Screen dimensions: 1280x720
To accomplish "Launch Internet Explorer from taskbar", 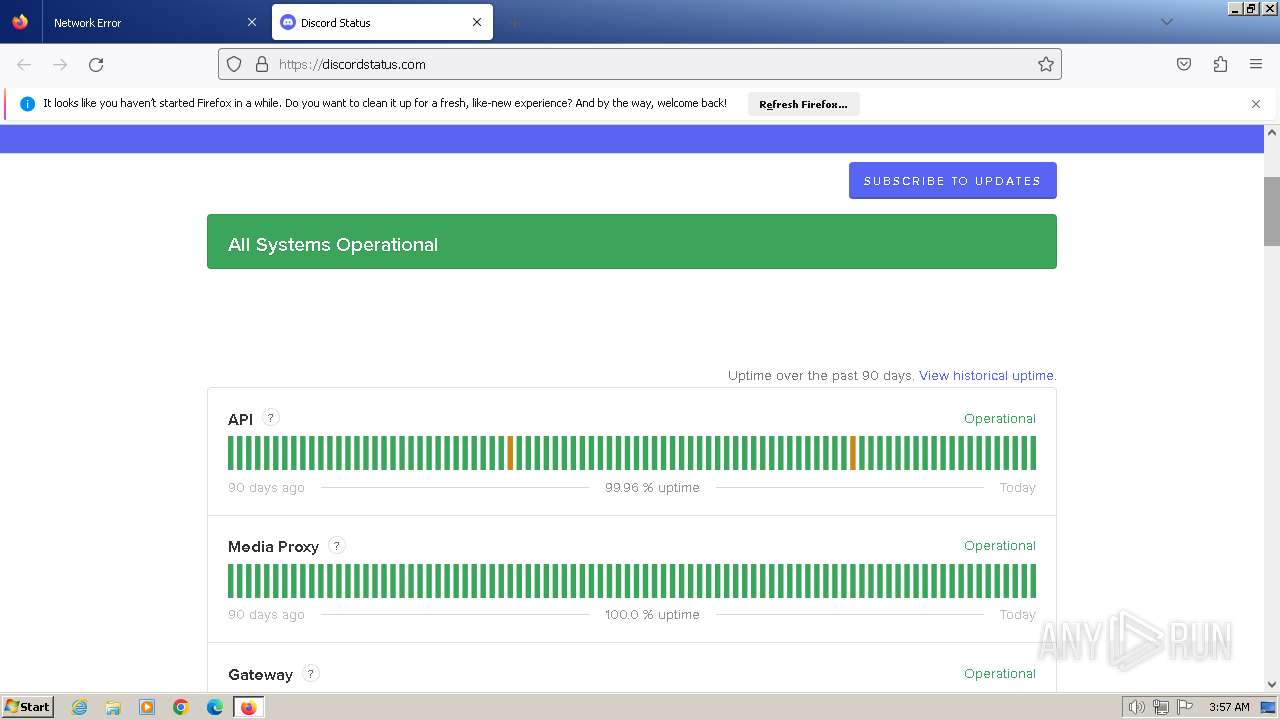I will (79, 707).
